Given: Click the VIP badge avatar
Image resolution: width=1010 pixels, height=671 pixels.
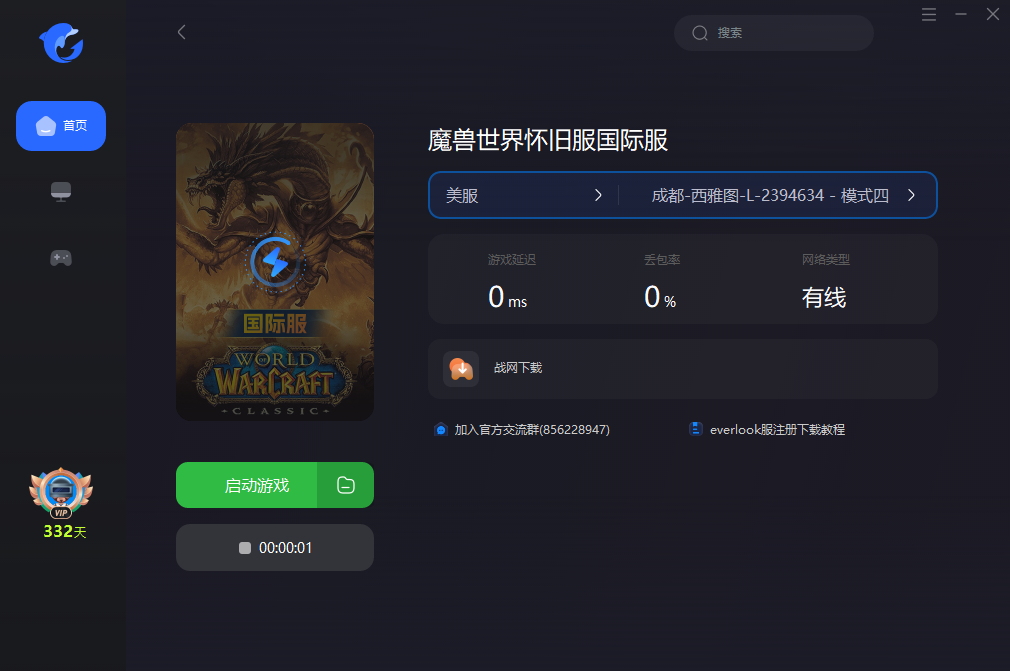Looking at the screenshot, I should pos(61,493).
